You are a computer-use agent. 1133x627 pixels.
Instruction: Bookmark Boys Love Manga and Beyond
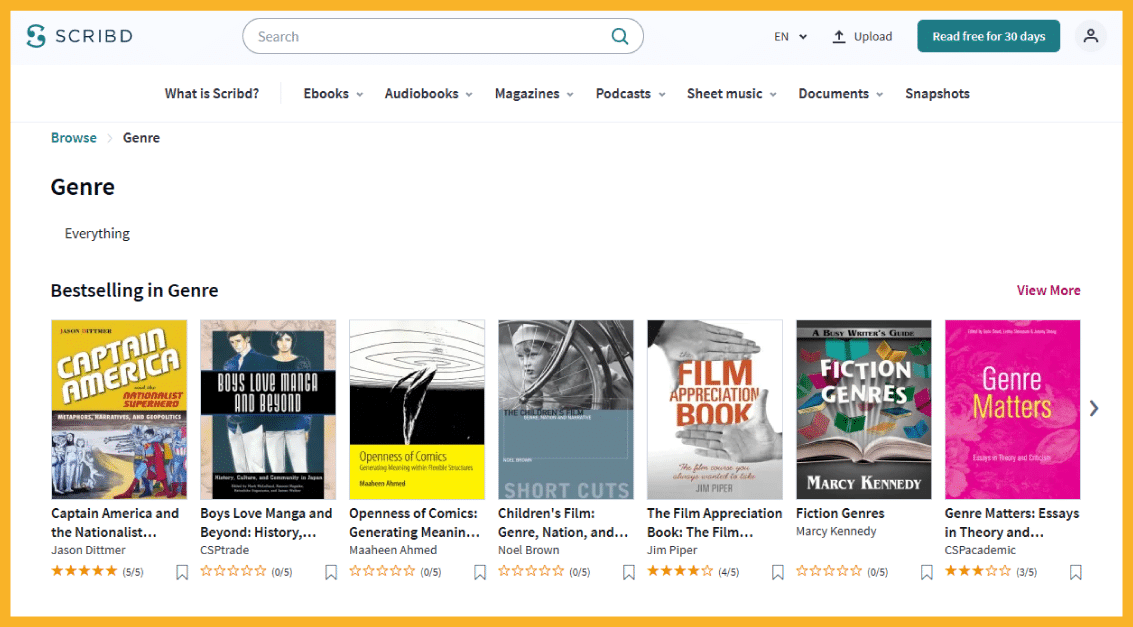[331, 572]
